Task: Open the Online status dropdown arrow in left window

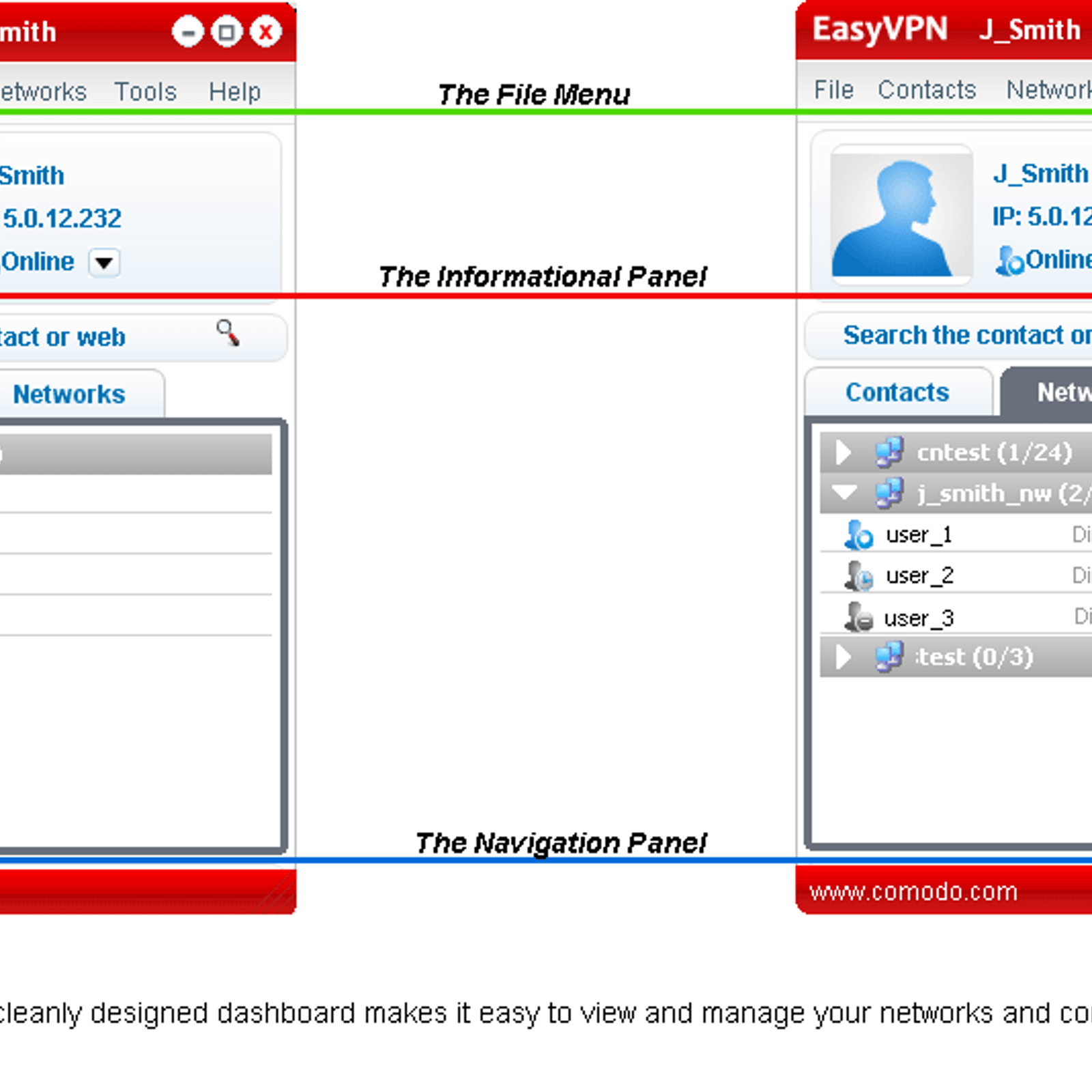Action: [104, 262]
